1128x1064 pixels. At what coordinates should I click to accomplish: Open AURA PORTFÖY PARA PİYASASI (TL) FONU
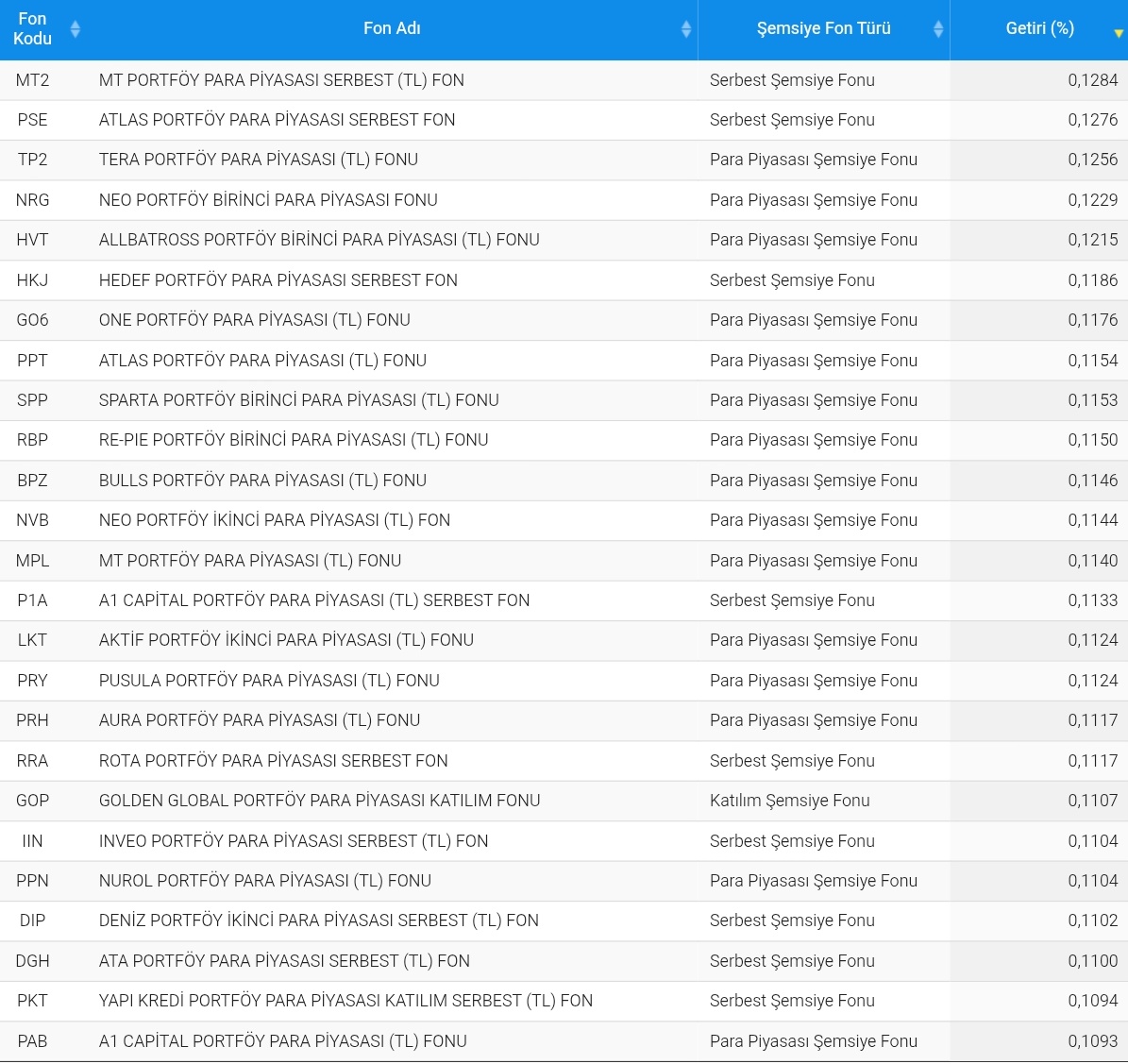point(259,720)
